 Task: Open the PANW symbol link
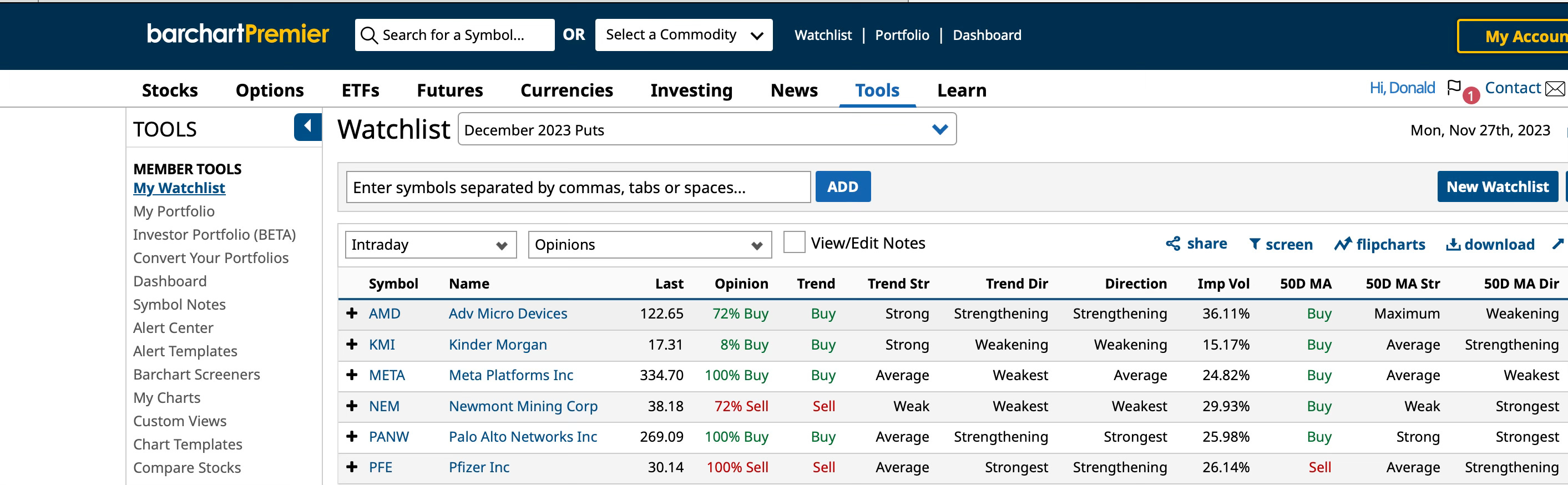point(388,436)
